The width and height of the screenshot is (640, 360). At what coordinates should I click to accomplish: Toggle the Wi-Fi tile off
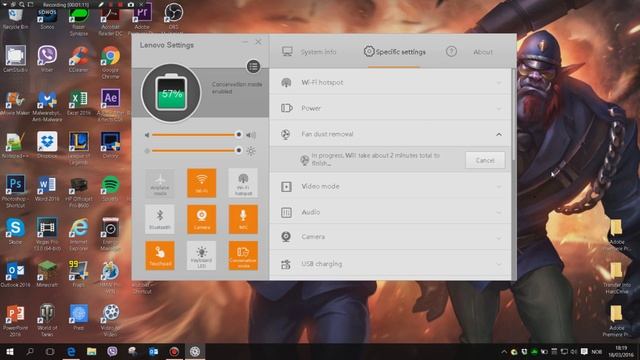coord(202,183)
